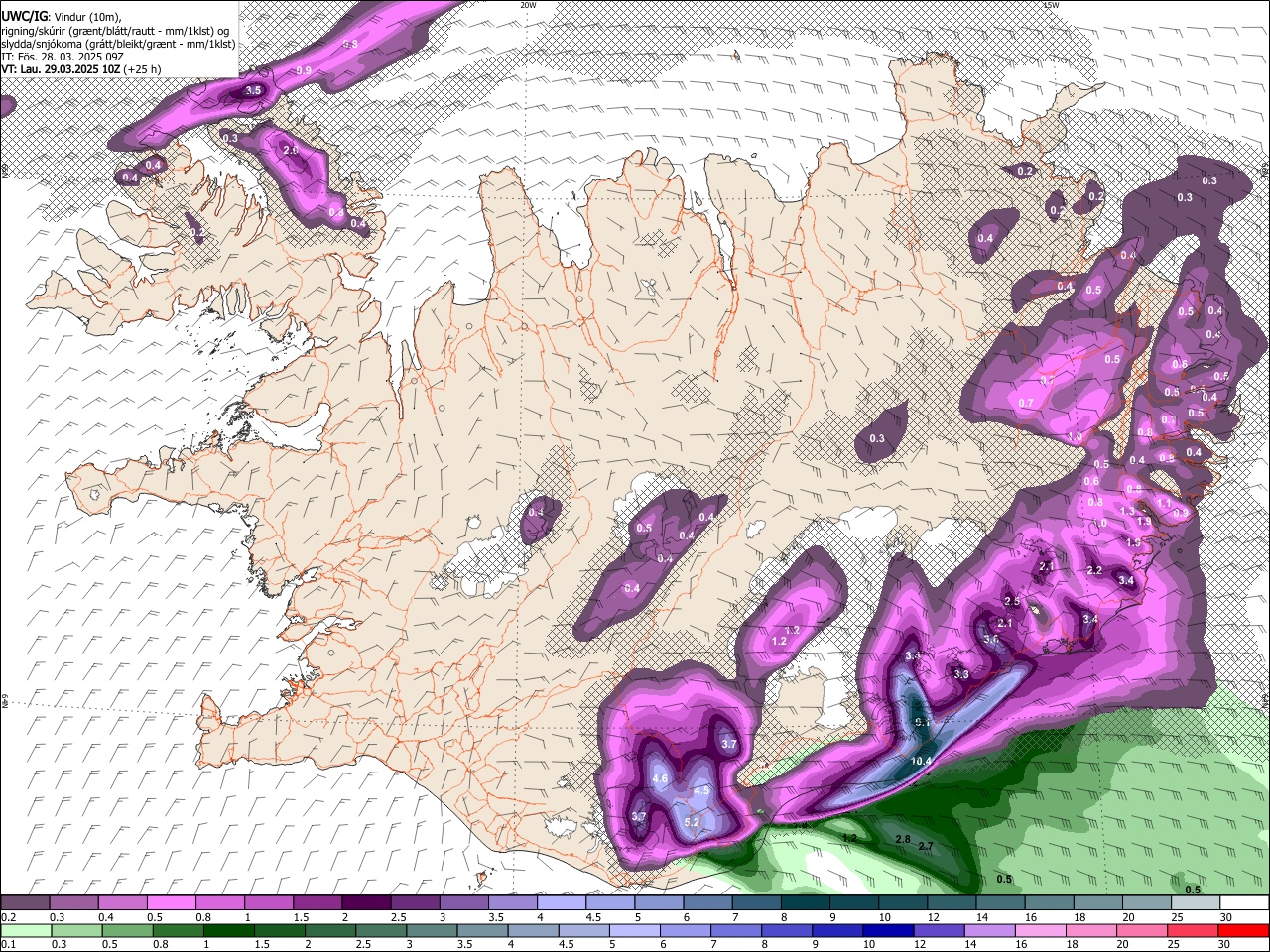Click the 20W longitude label

click(x=528, y=5)
